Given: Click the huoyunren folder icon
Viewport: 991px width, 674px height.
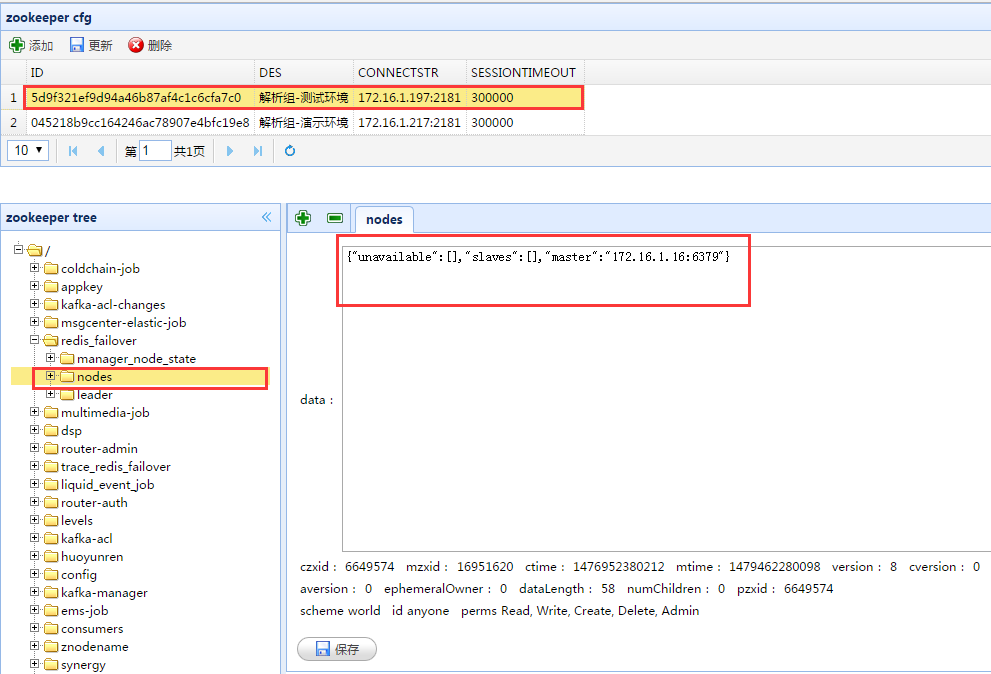Looking at the screenshot, I should point(51,557).
